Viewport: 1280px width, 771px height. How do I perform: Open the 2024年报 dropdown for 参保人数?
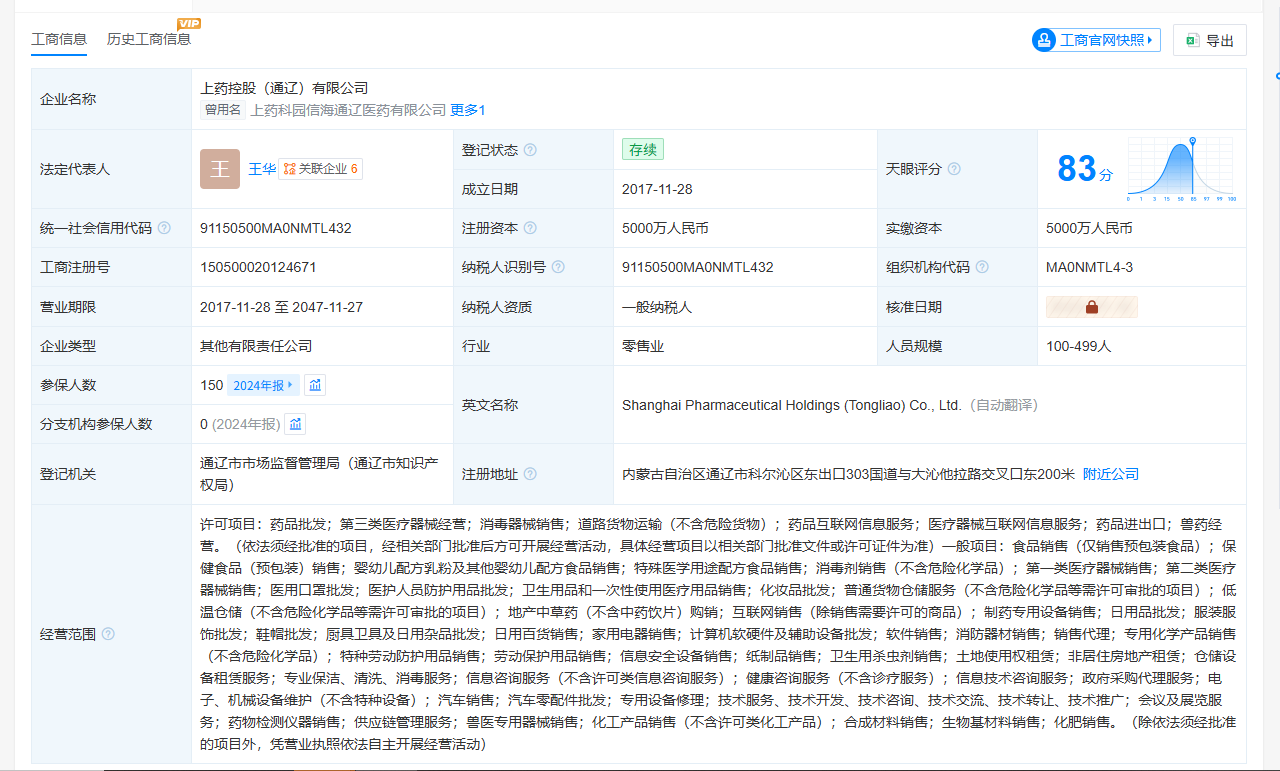[x=263, y=385]
